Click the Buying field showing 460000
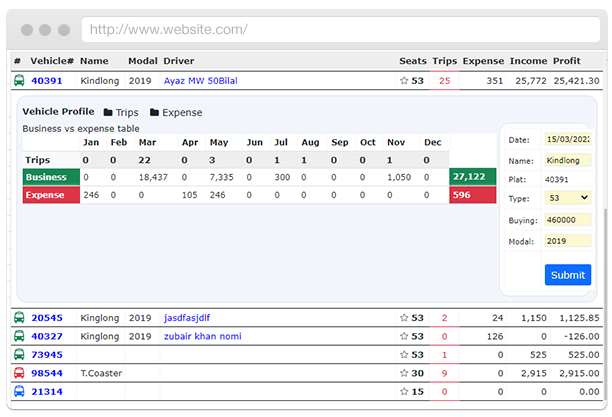 pyautogui.click(x=567, y=220)
